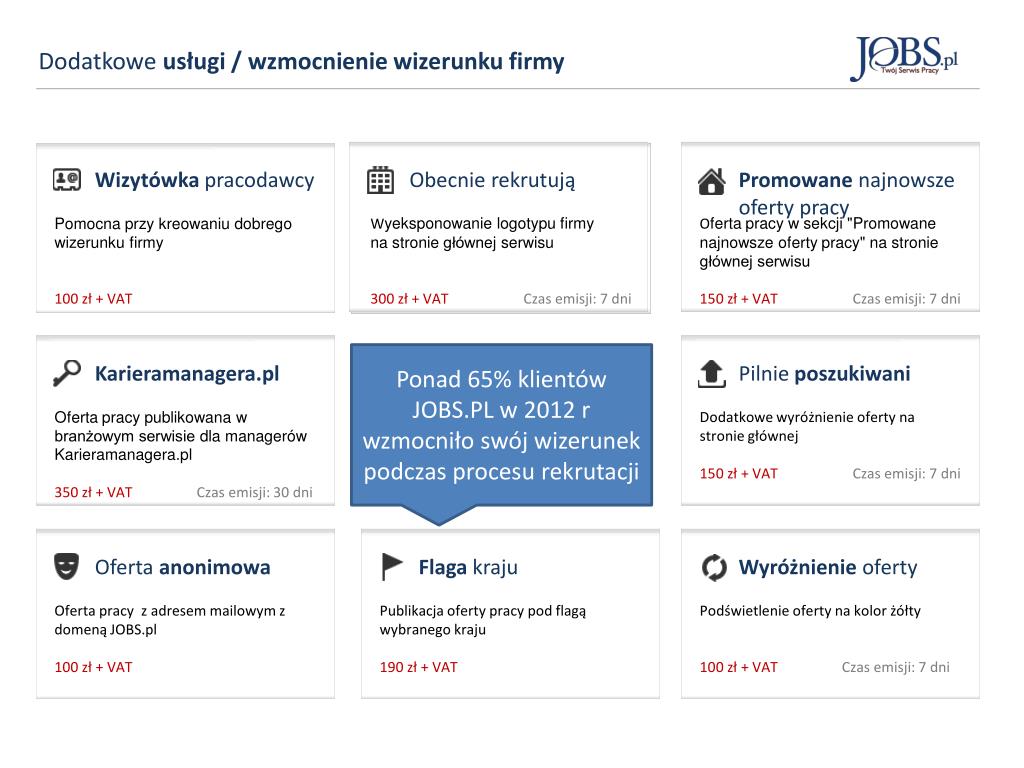Click the Oferta anonimowa heading
The width and height of the screenshot is (1024, 768).
182,568
